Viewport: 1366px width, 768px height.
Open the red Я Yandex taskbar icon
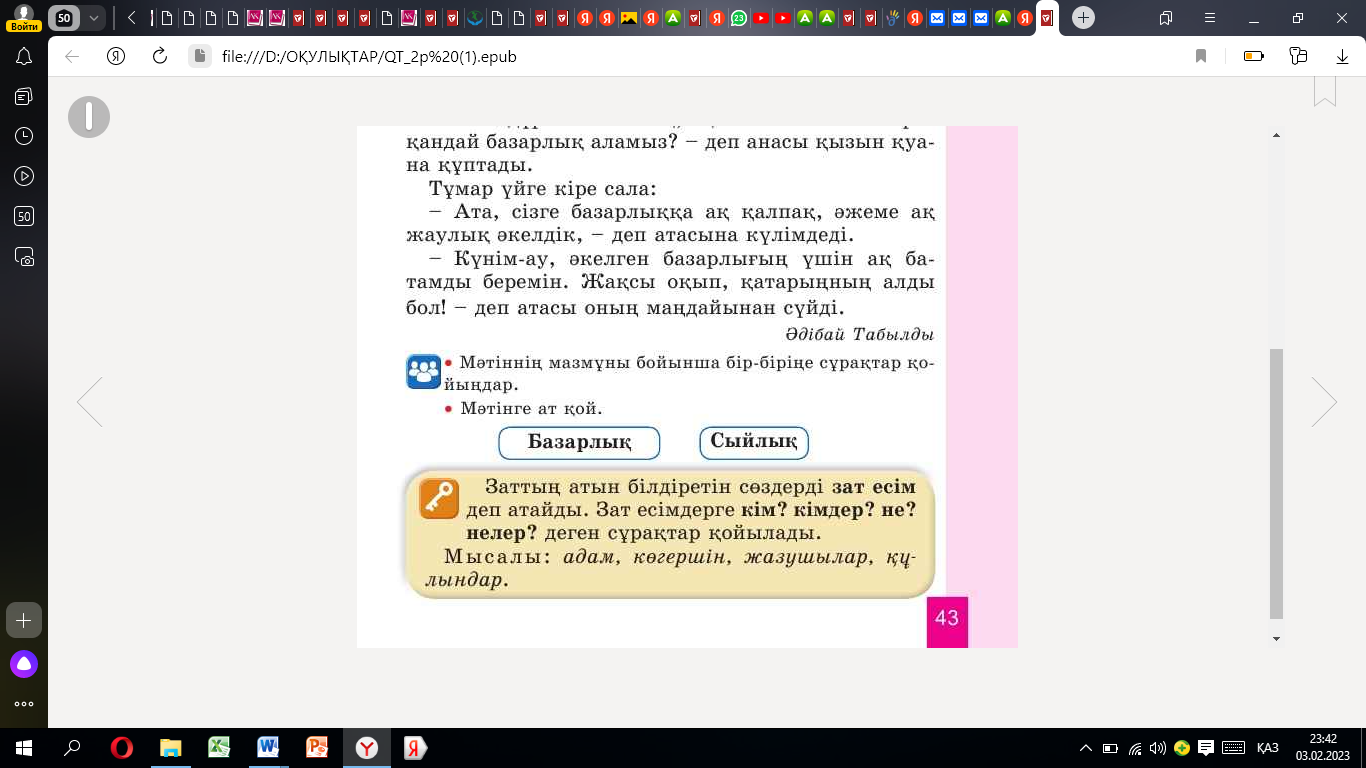pyautogui.click(x=416, y=748)
